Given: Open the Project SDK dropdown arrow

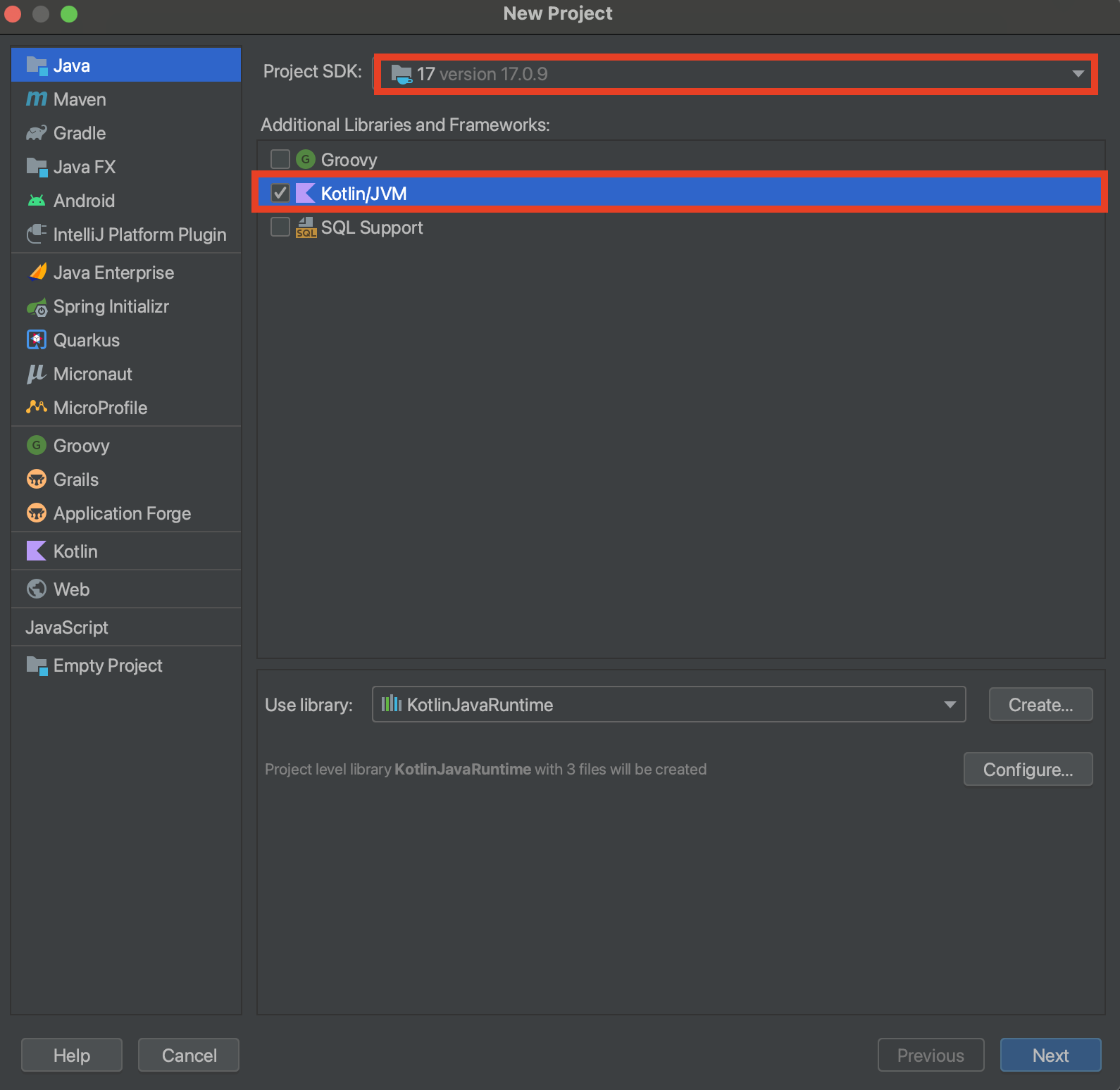Looking at the screenshot, I should (x=1078, y=74).
